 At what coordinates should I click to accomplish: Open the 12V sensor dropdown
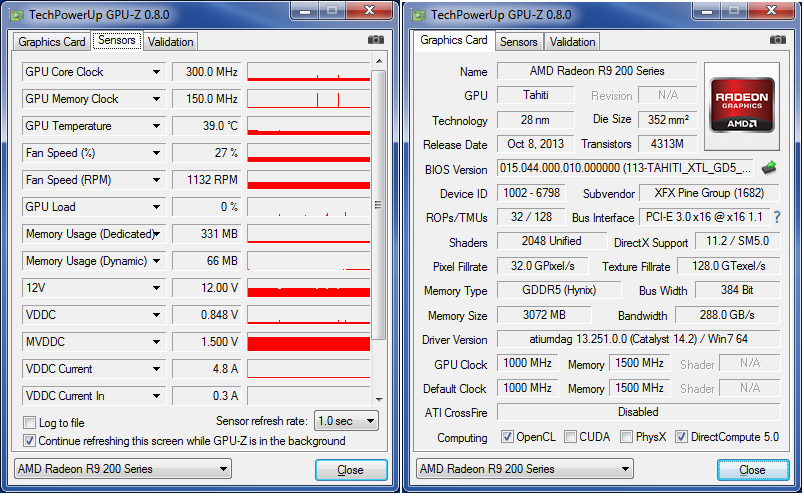pos(156,288)
